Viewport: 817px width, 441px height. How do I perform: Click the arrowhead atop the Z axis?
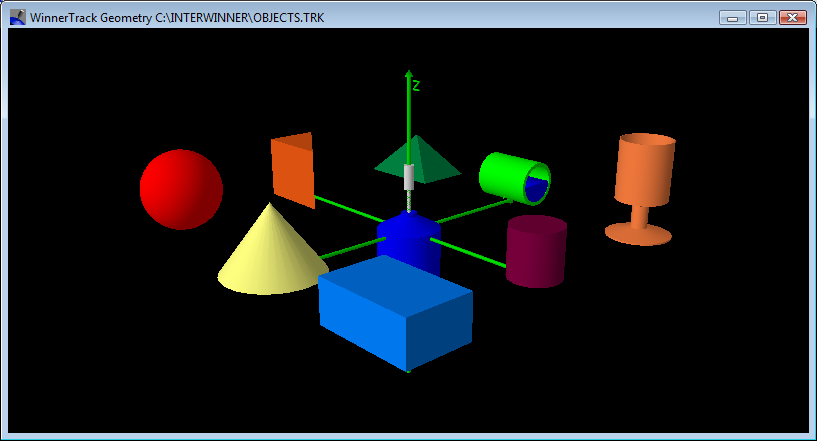408,74
